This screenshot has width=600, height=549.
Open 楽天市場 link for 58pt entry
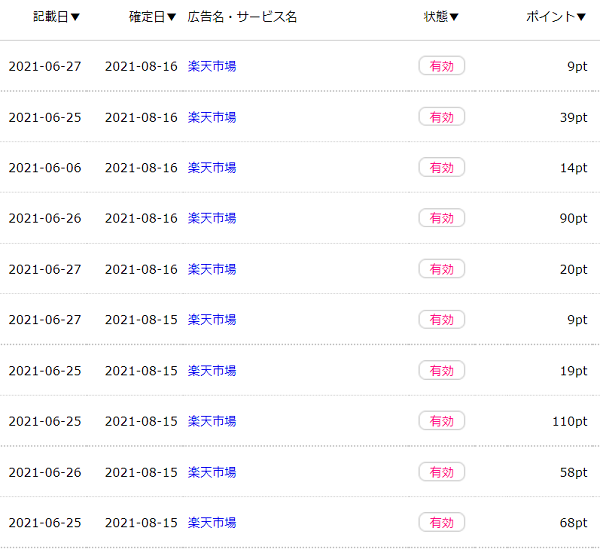pyautogui.click(x=212, y=472)
